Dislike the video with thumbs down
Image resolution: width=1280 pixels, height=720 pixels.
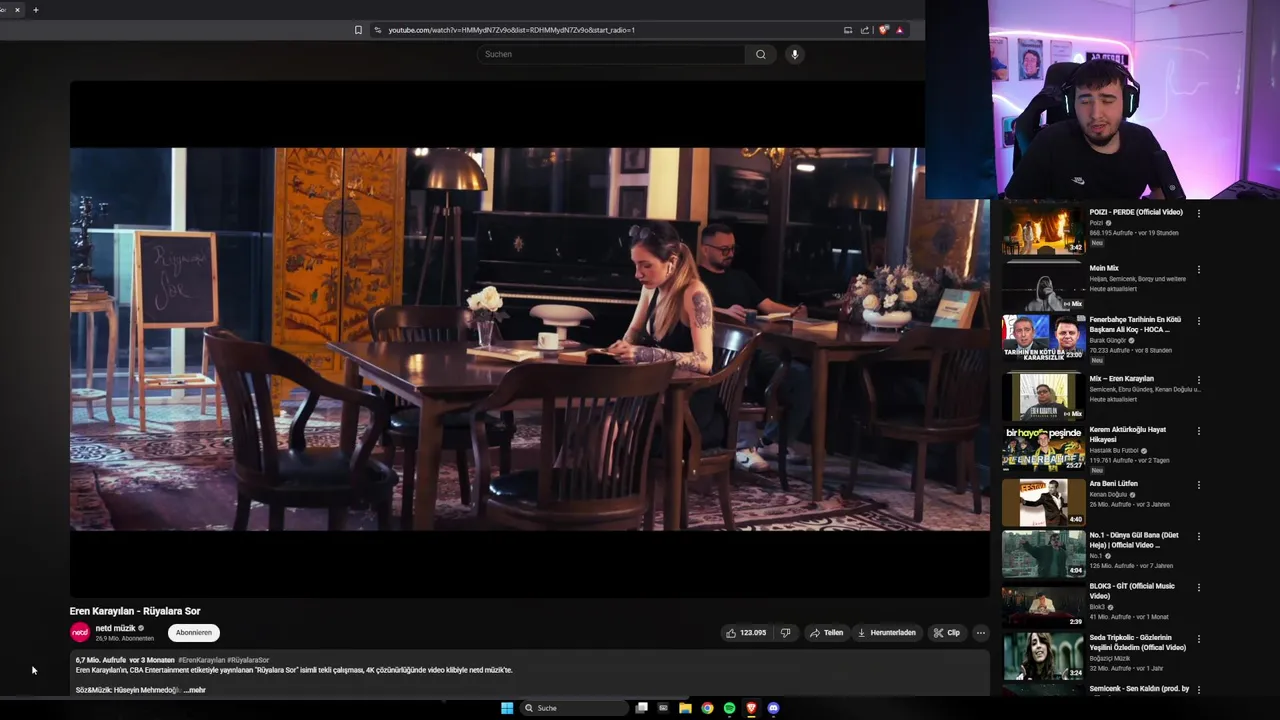(x=785, y=633)
